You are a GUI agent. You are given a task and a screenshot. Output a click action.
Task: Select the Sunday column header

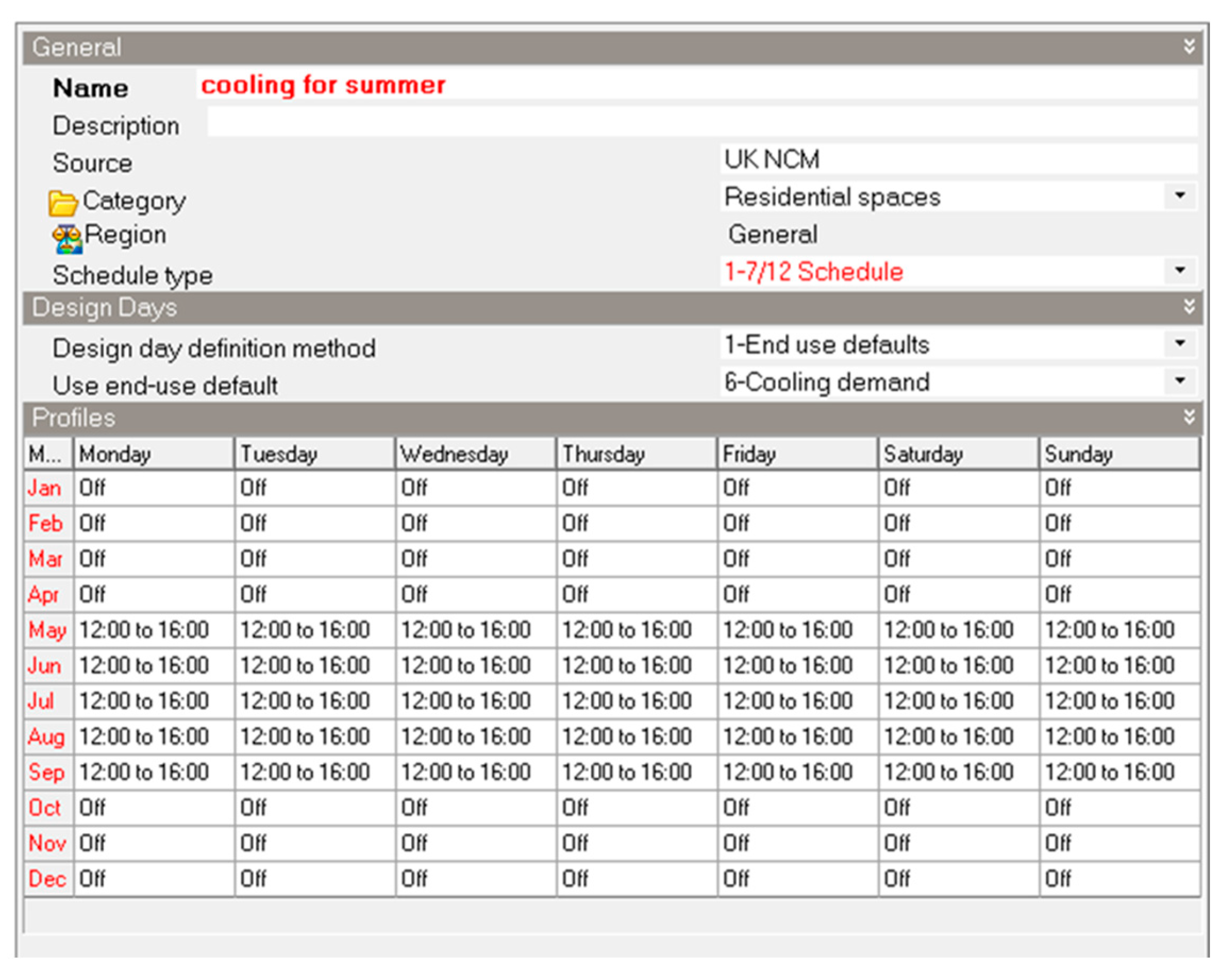pos(1119,454)
